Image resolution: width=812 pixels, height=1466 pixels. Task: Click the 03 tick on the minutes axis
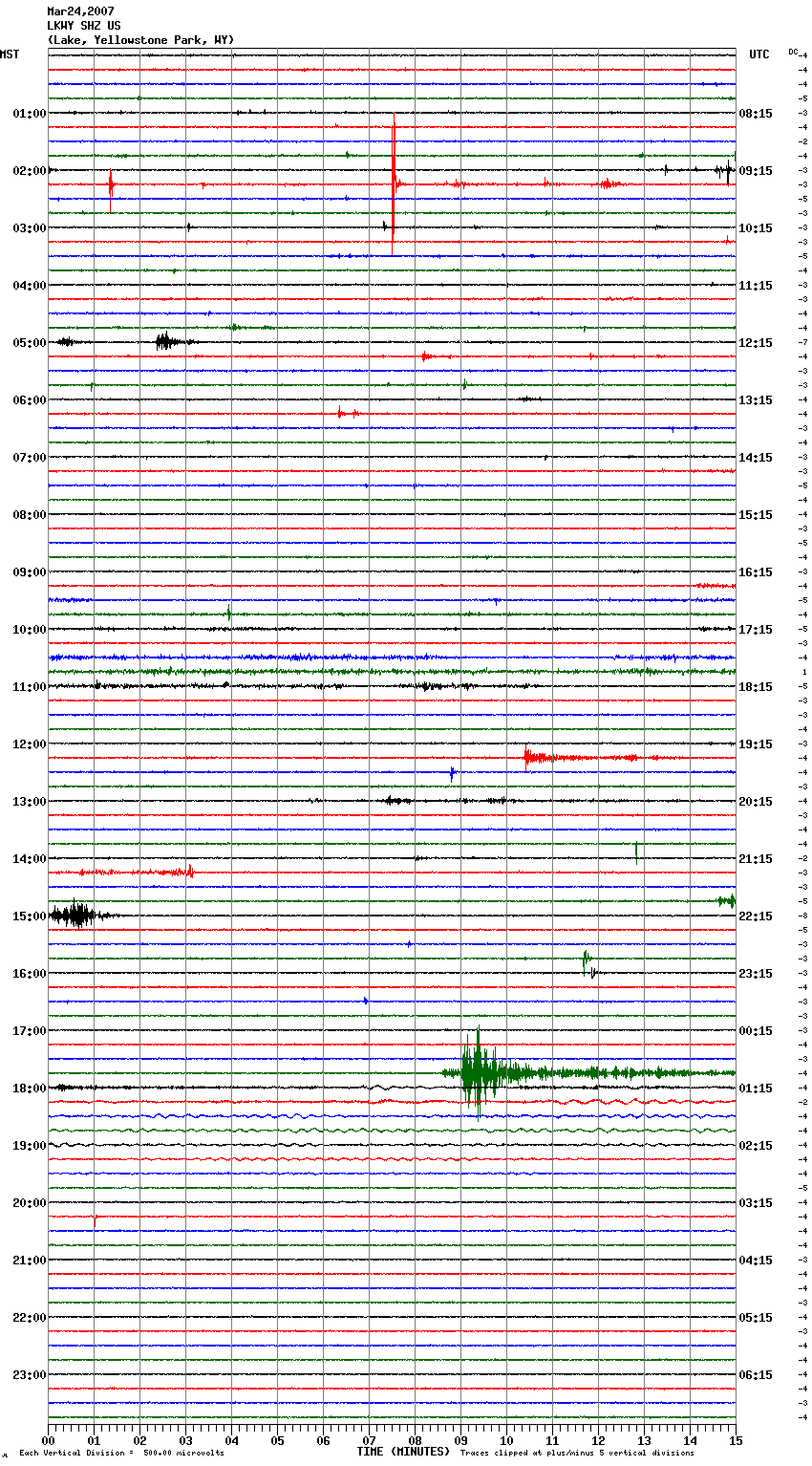tap(185, 1440)
